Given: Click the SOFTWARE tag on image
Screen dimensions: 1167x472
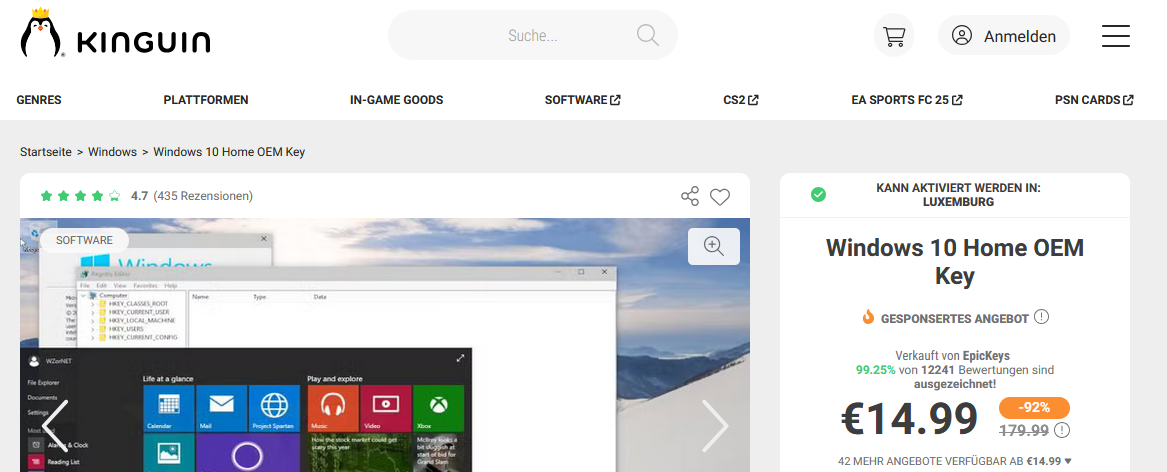Looking at the screenshot, I should pos(84,240).
